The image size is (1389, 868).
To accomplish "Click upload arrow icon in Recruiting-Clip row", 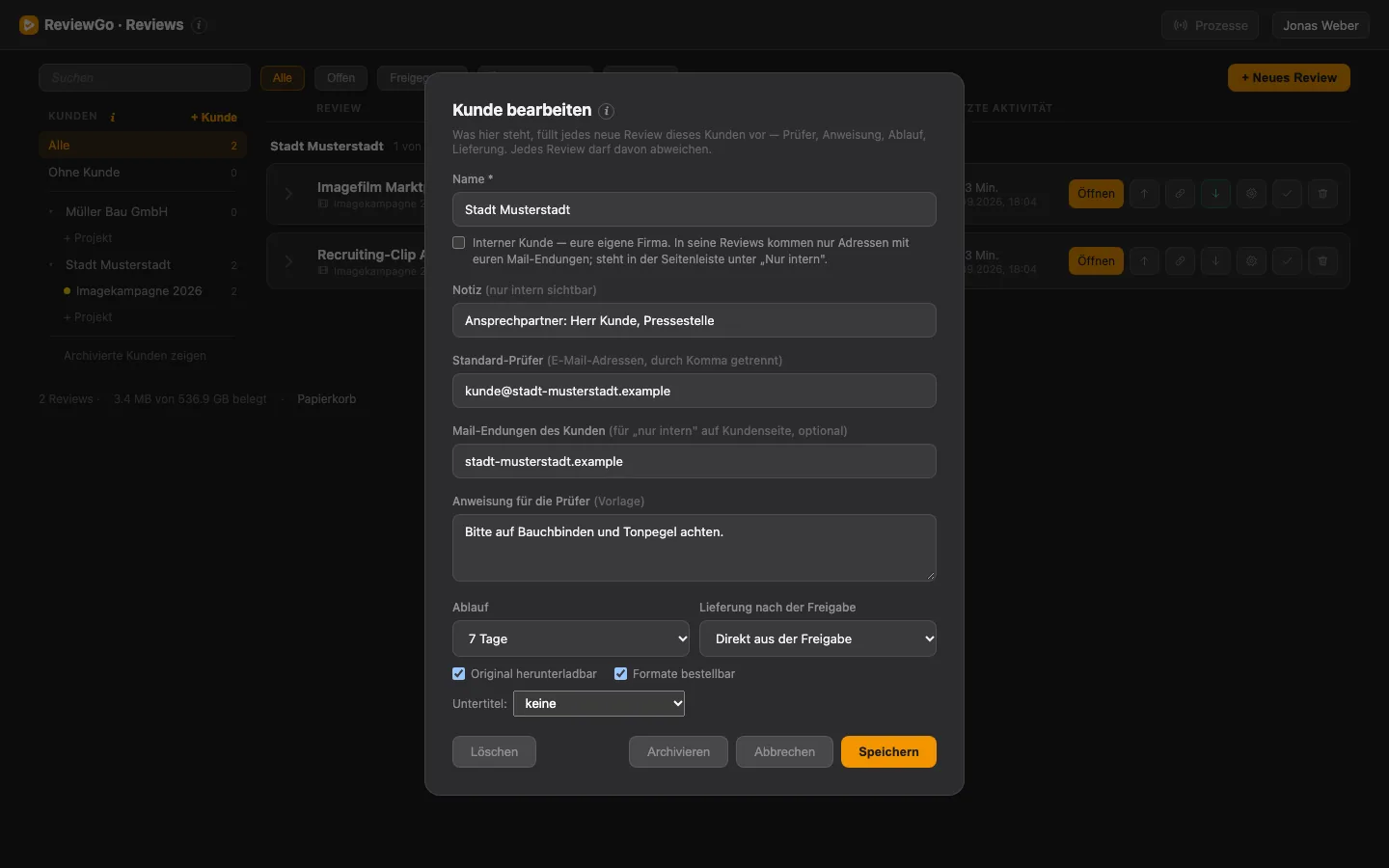I will pyautogui.click(x=1144, y=261).
